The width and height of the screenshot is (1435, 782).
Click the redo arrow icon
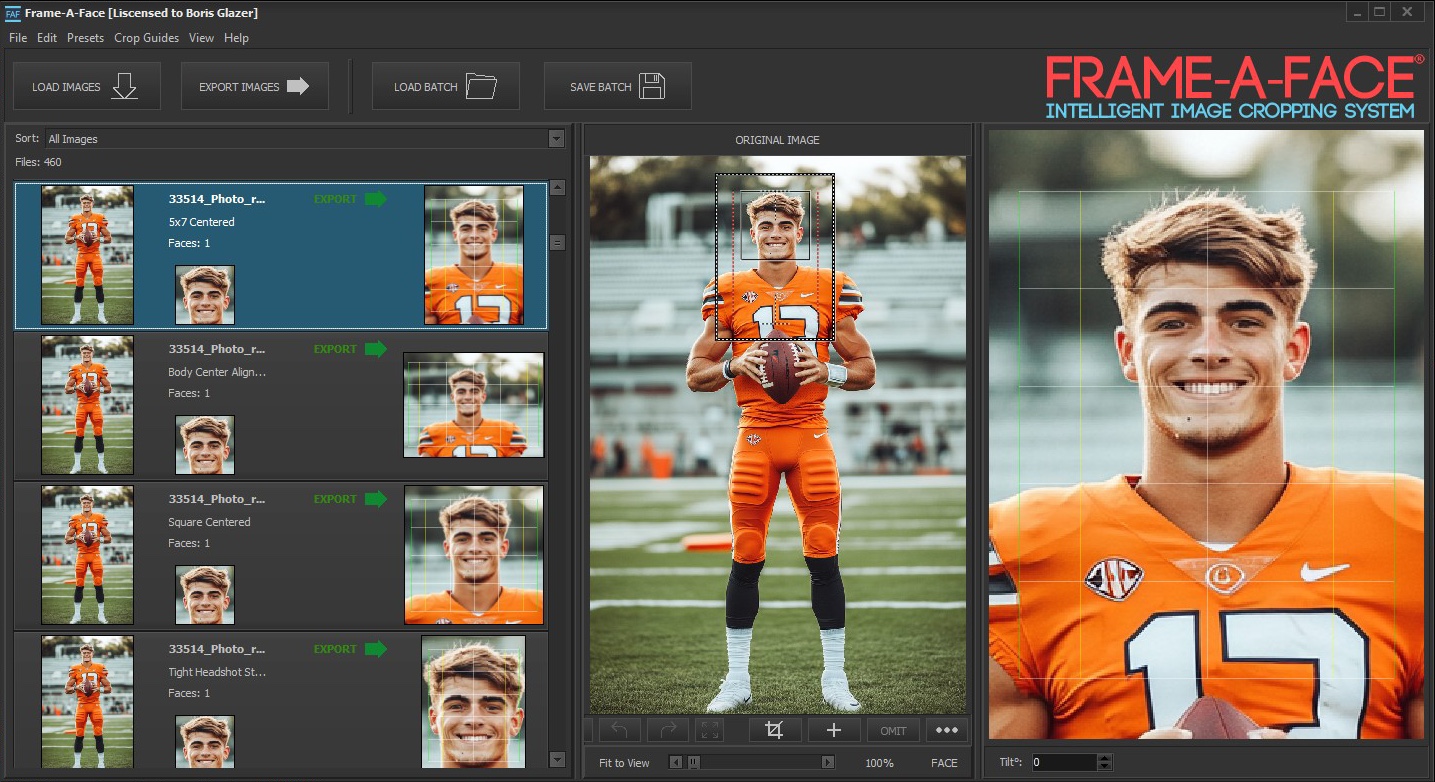(x=668, y=730)
